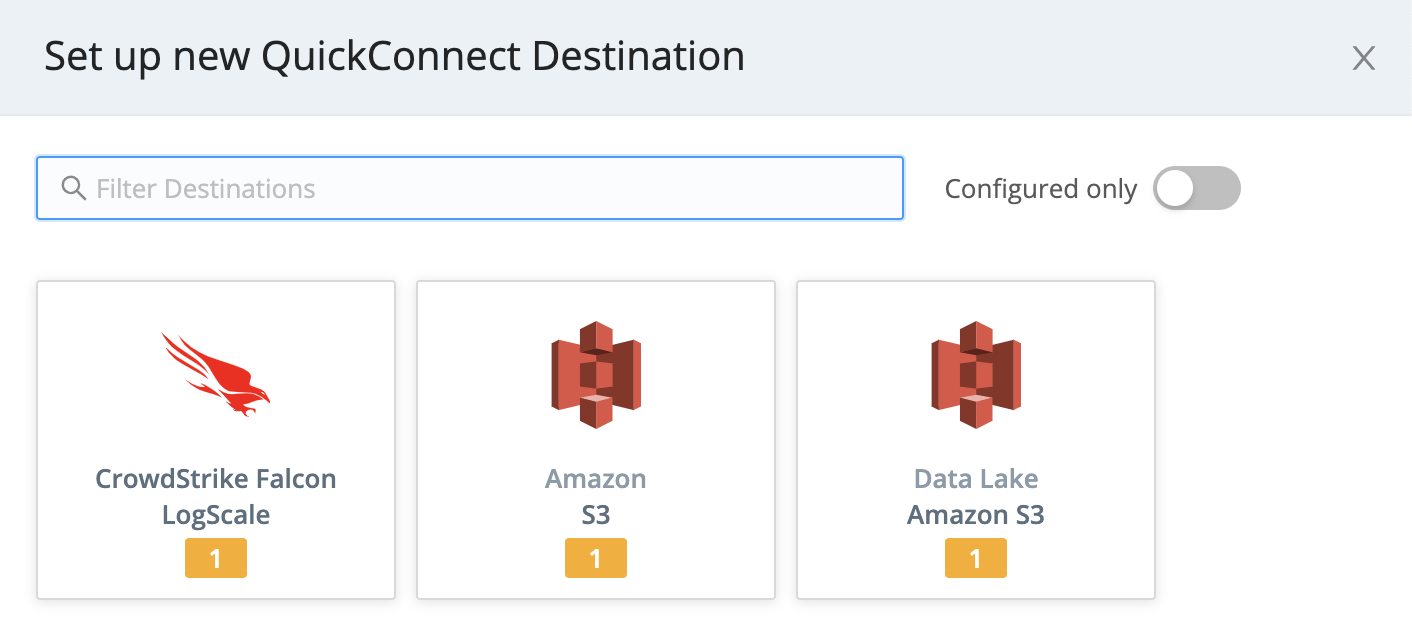Select the CrowdStrike Falcon LogScale destination icon

pos(215,373)
